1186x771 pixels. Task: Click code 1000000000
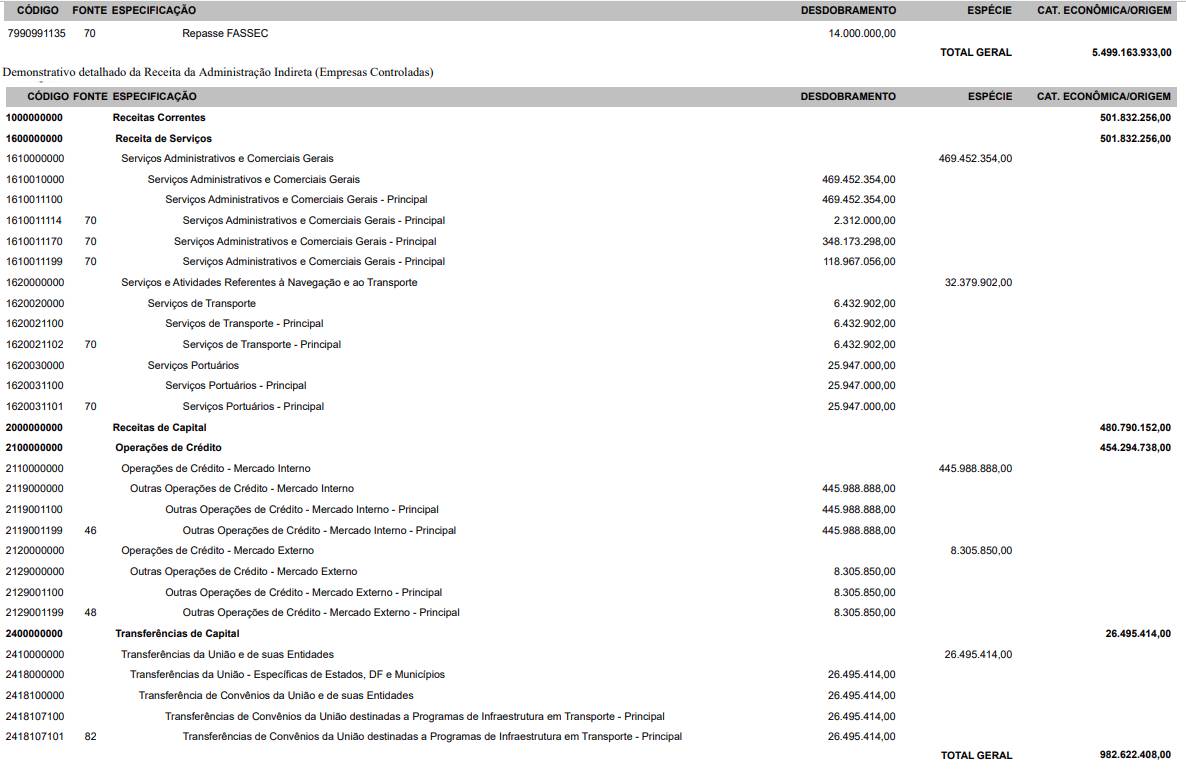[34, 117]
